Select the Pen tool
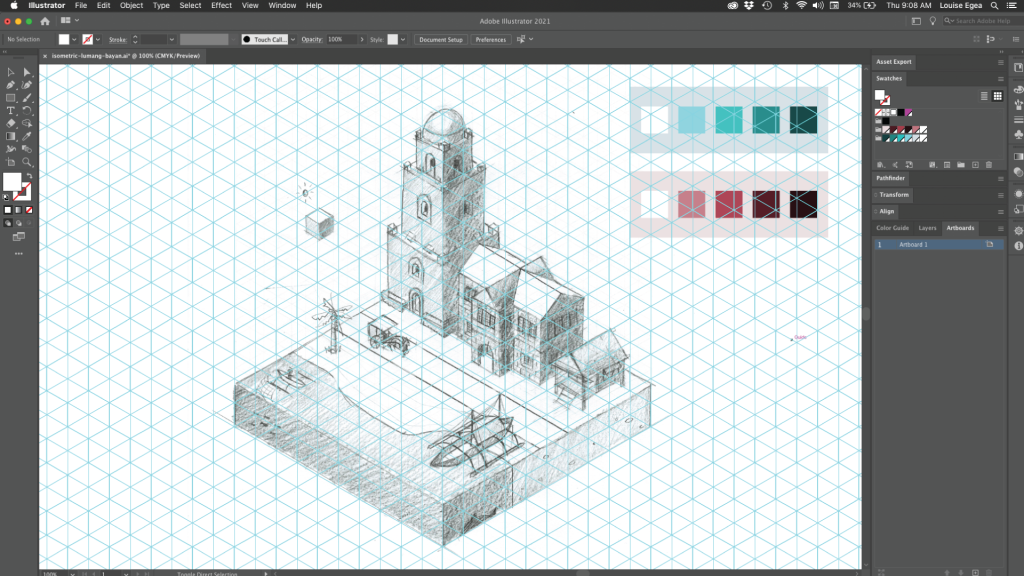Viewport: 1024px width, 576px height. (11, 85)
